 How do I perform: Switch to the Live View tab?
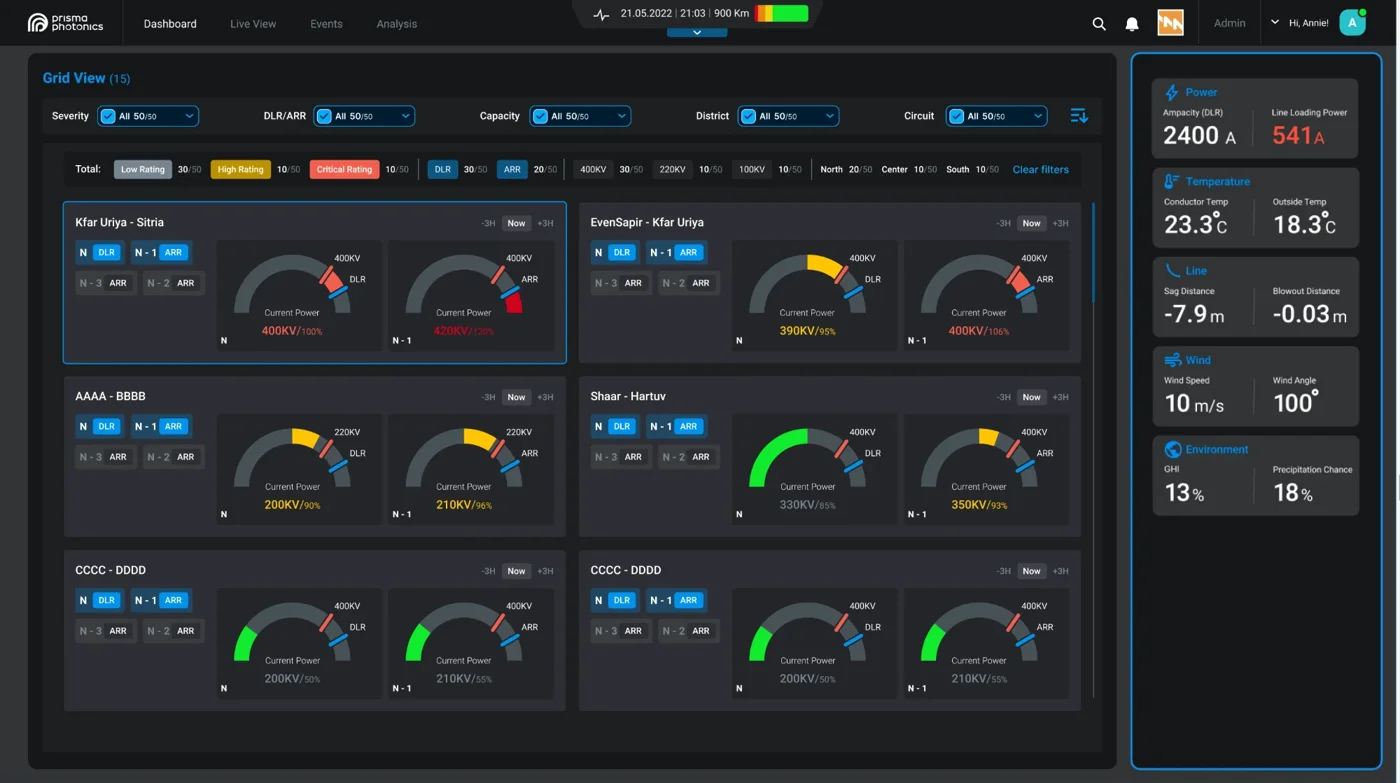coord(253,24)
